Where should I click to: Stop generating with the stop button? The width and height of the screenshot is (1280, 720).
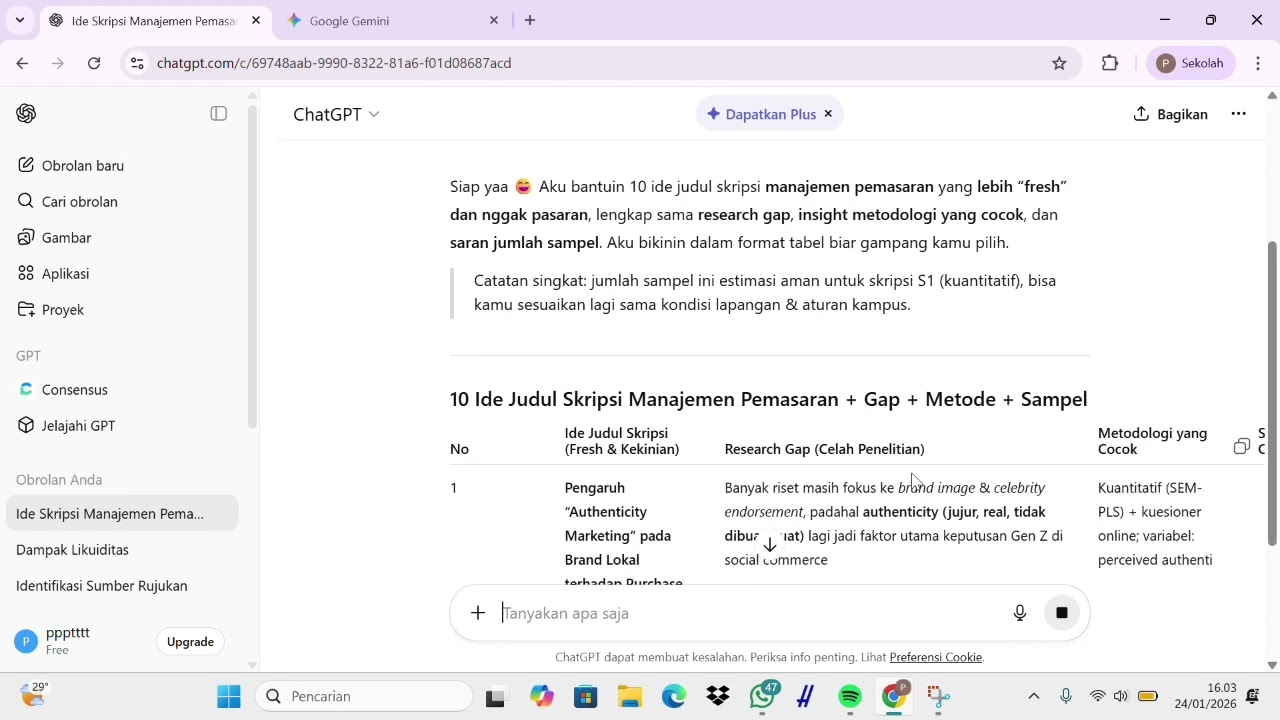1062,613
